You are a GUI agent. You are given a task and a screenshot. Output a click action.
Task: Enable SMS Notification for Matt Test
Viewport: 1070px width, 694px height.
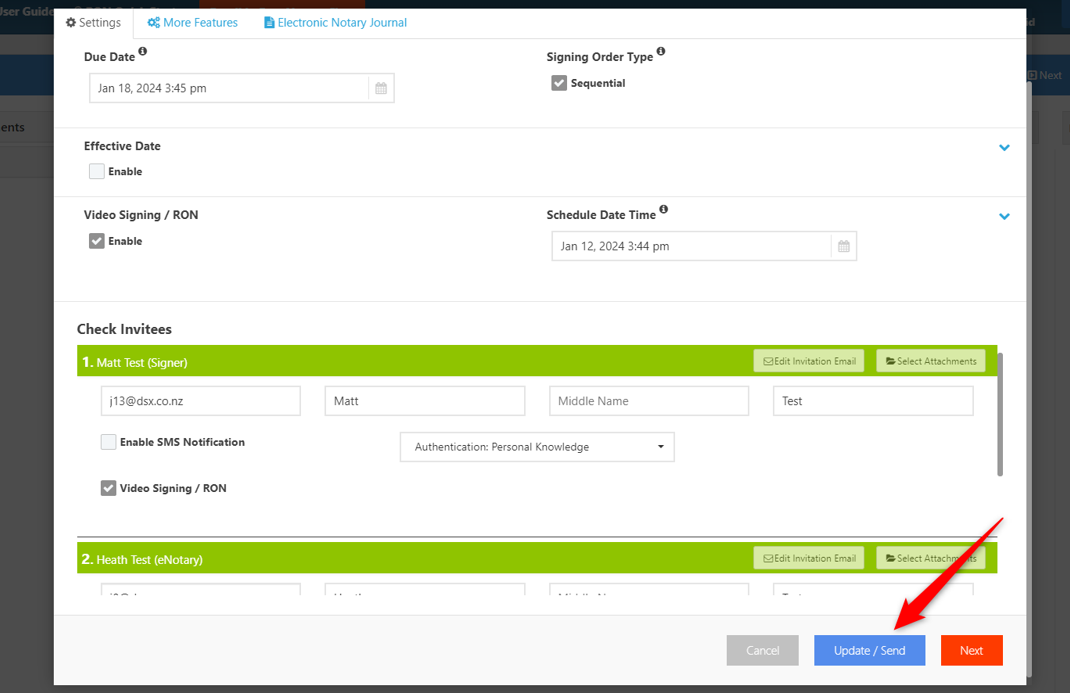point(108,442)
